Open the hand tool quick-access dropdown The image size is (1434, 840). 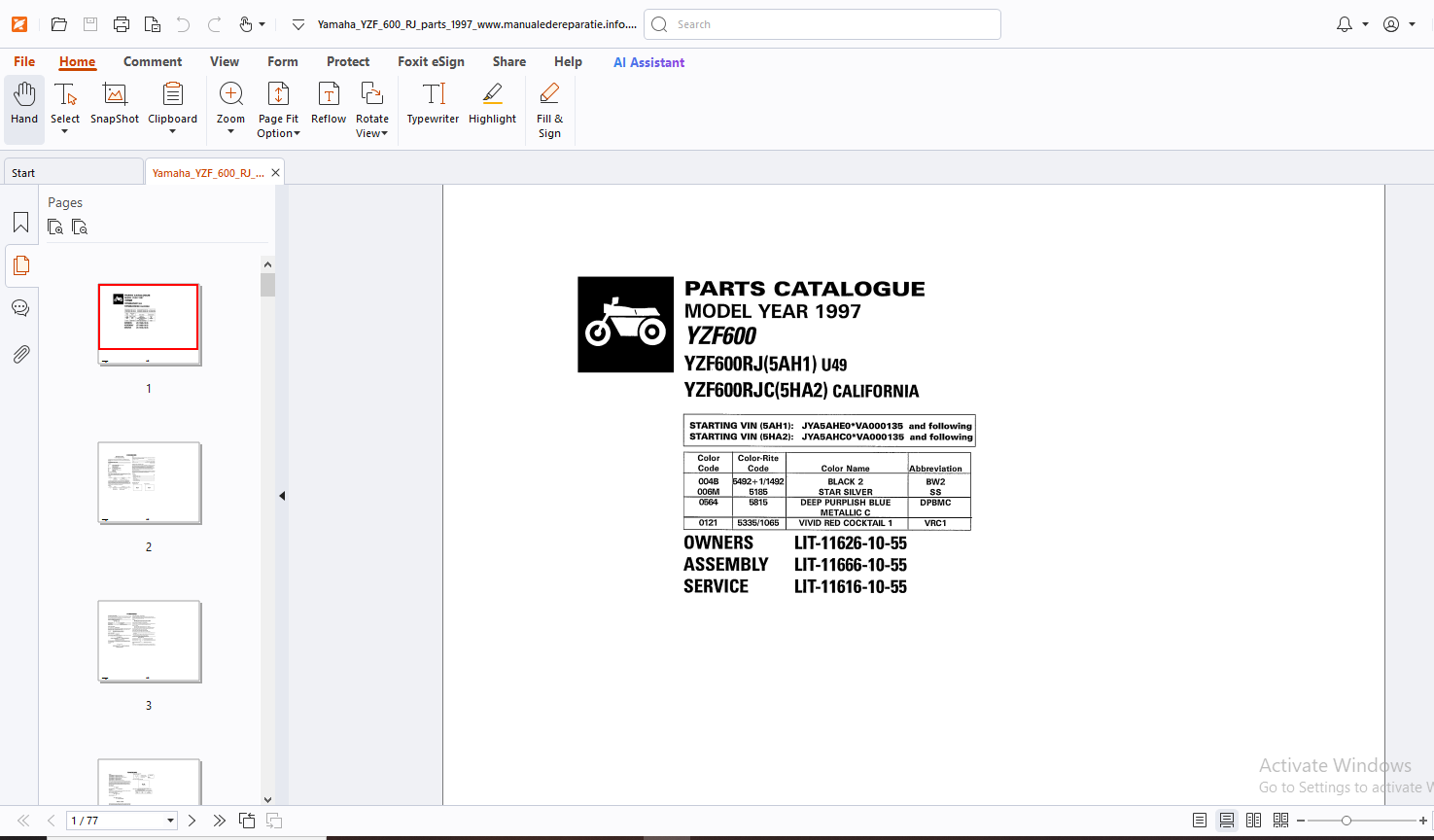pyautogui.click(x=262, y=24)
